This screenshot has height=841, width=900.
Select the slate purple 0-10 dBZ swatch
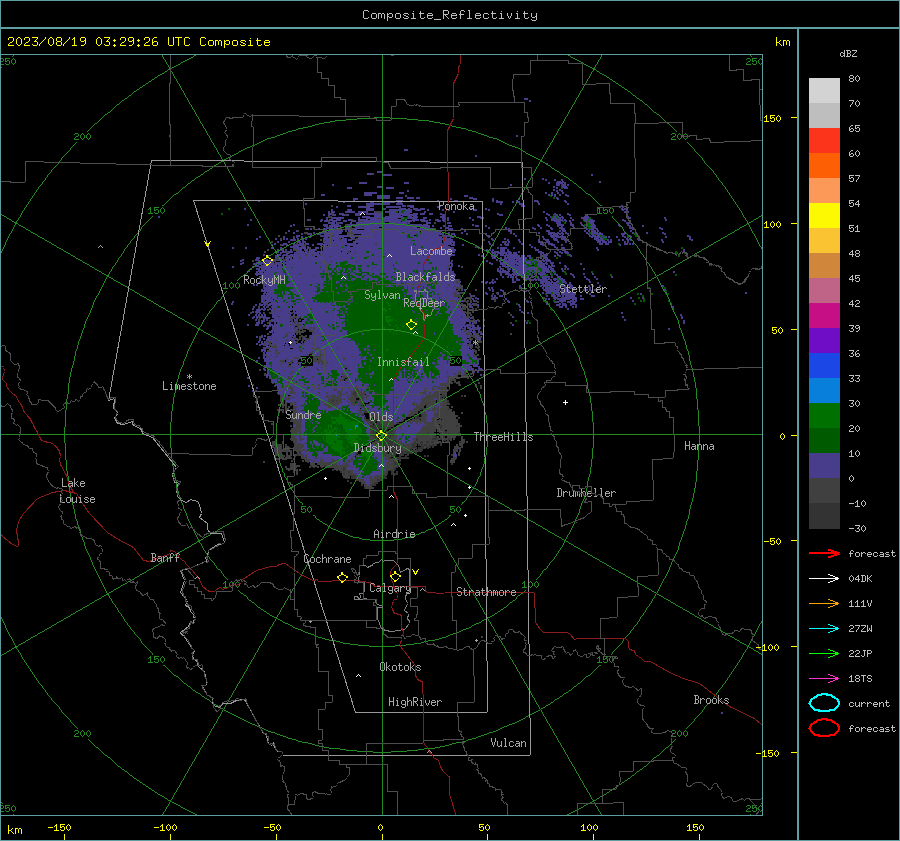824,466
